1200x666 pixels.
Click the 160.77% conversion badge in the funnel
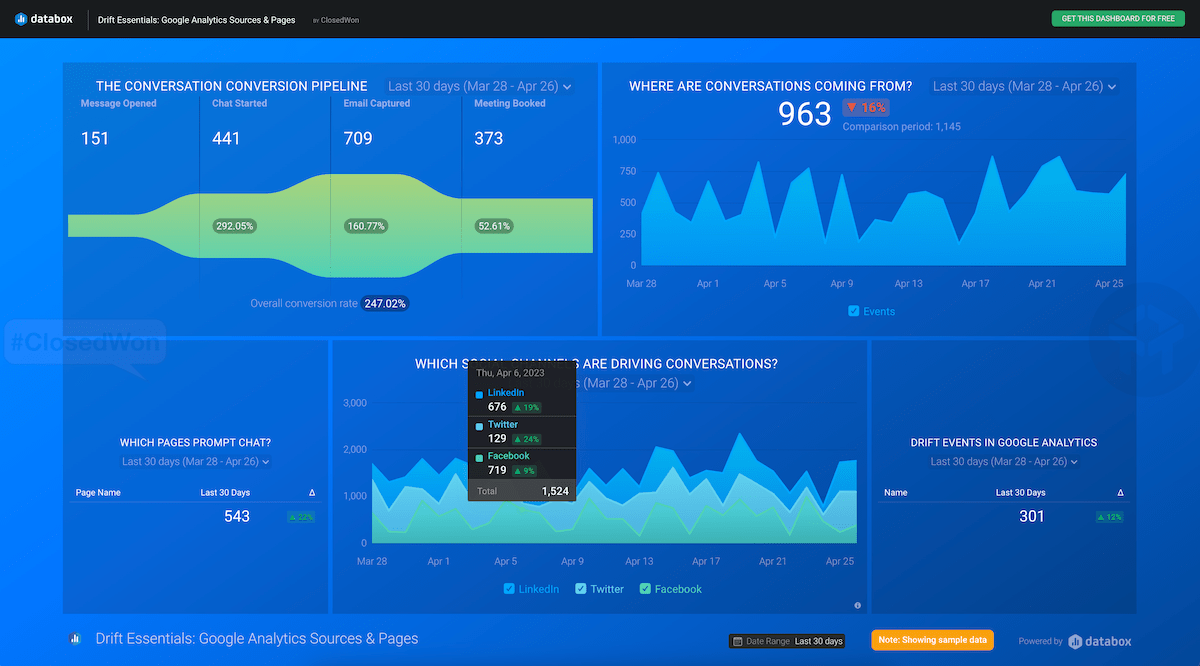click(x=365, y=226)
